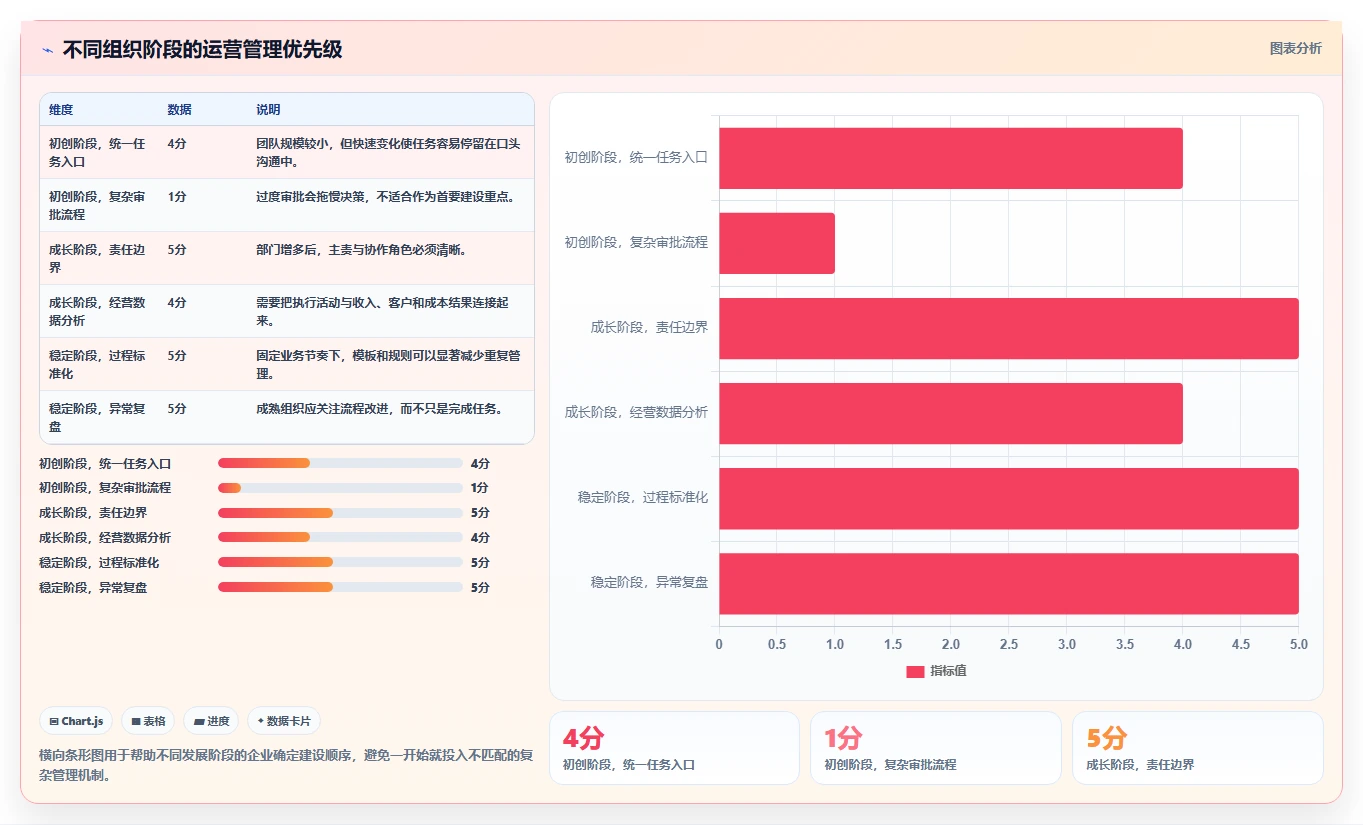Click progress list label 成长阶段，责任边界
The image size is (1363, 825).
tap(93, 513)
